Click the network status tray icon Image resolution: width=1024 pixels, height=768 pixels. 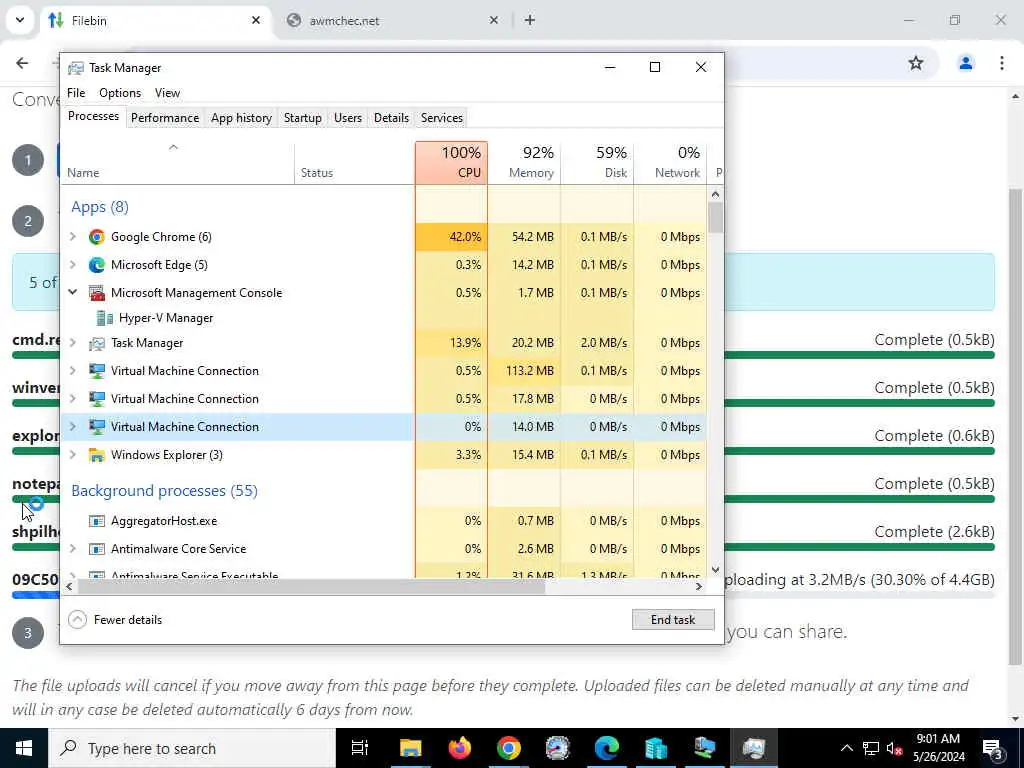[871, 748]
